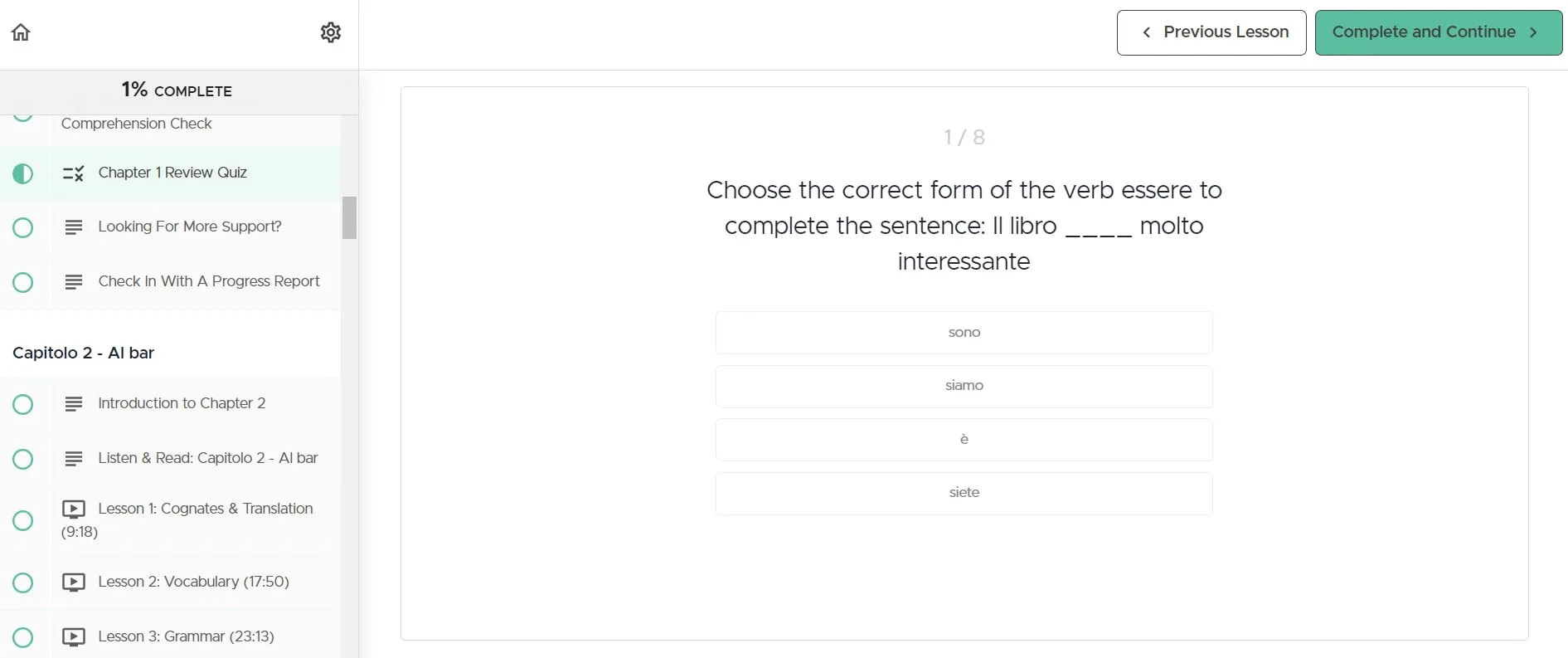Mark Introduction to Chapter 2 circle complete
The image size is (1568, 658).
point(23,404)
